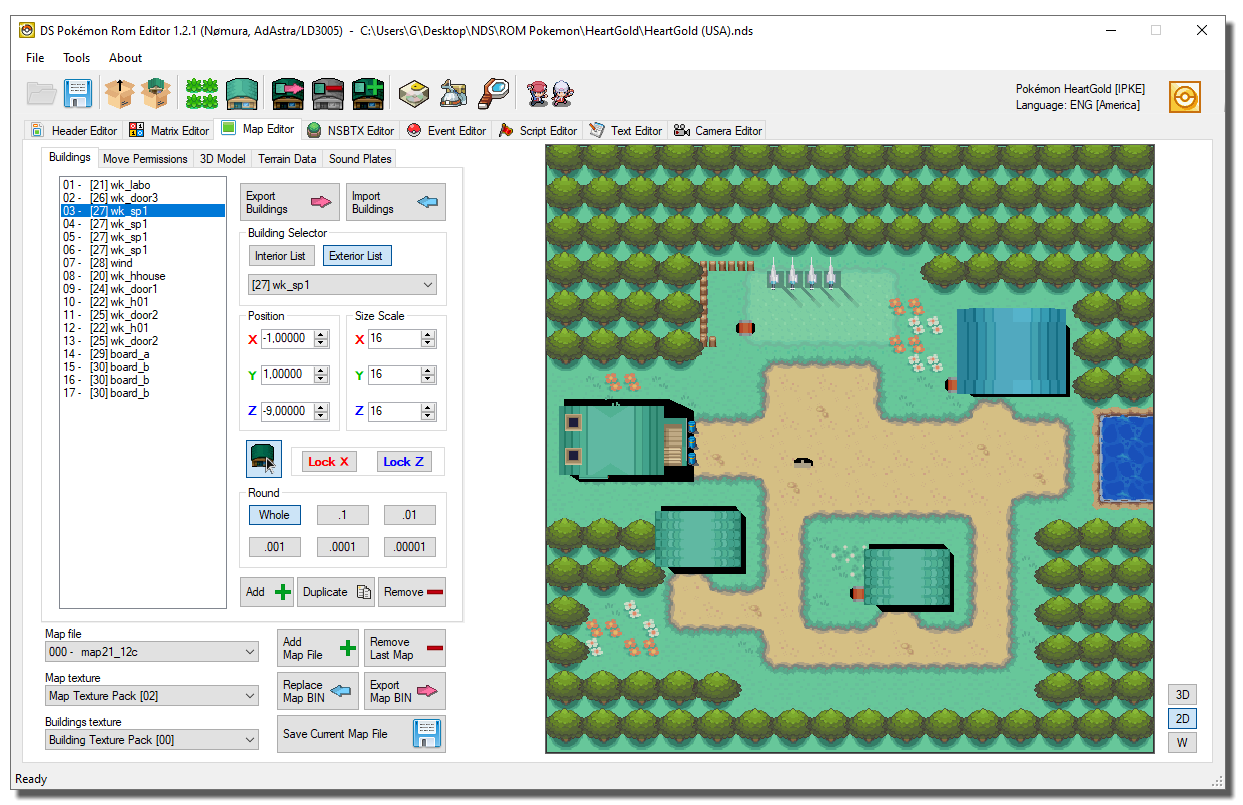Select the Interior List toggle

pyautogui.click(x=280, y=256)
